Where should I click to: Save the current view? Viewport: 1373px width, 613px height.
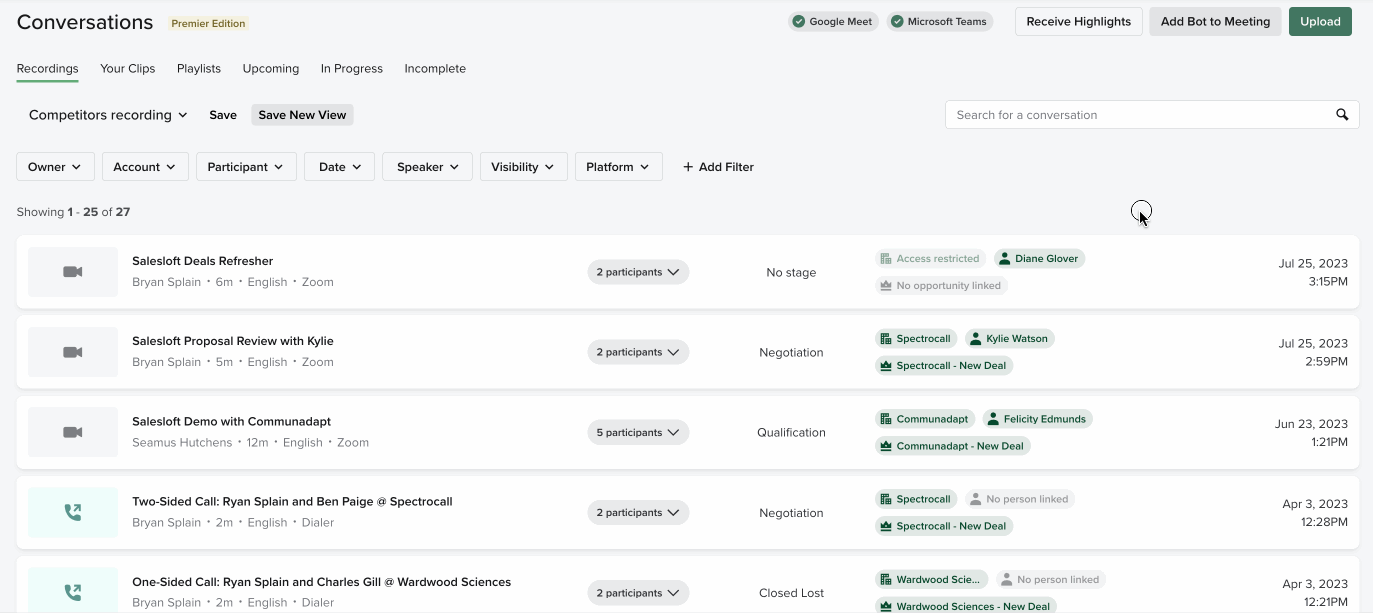(x=223, y=115)
